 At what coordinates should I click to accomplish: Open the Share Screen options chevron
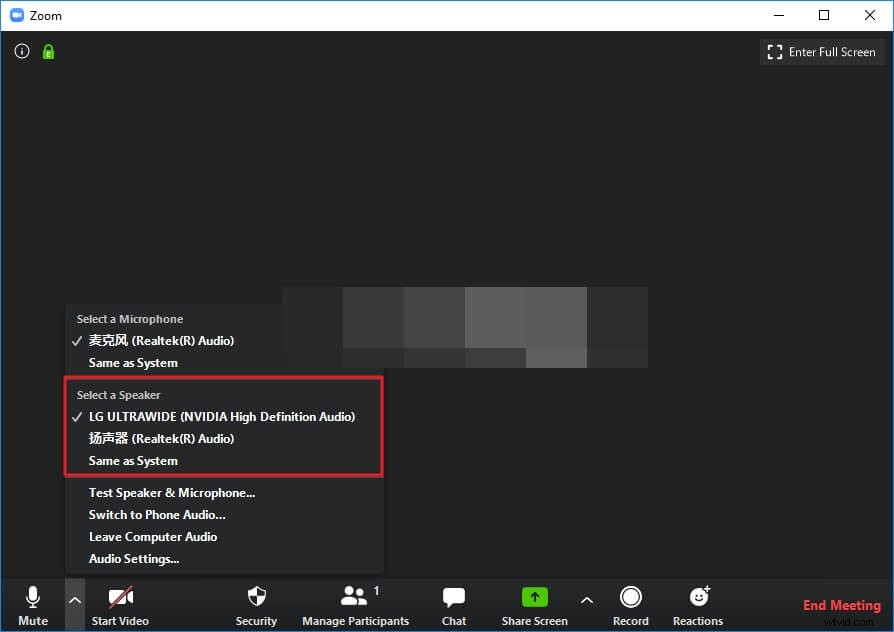tap(587, 599)
